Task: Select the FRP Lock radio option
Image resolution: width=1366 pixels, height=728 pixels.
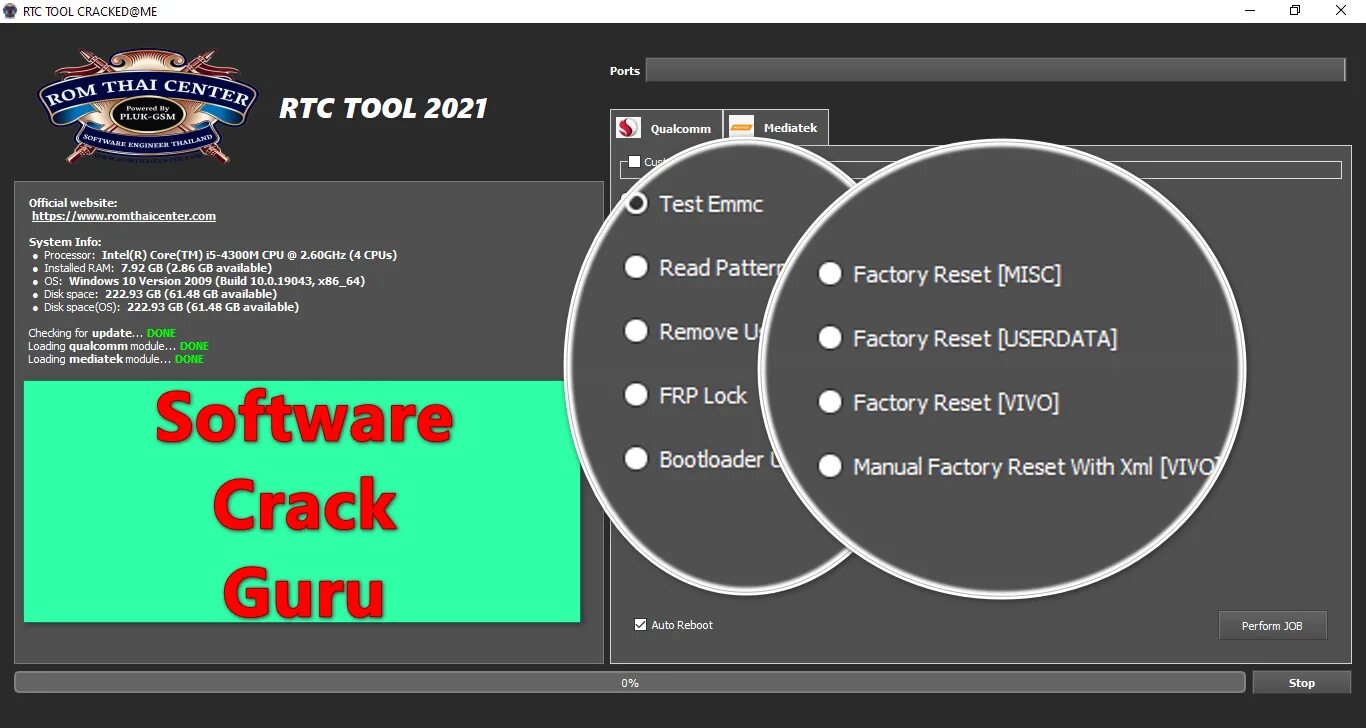Action: (x=636, y=395)
